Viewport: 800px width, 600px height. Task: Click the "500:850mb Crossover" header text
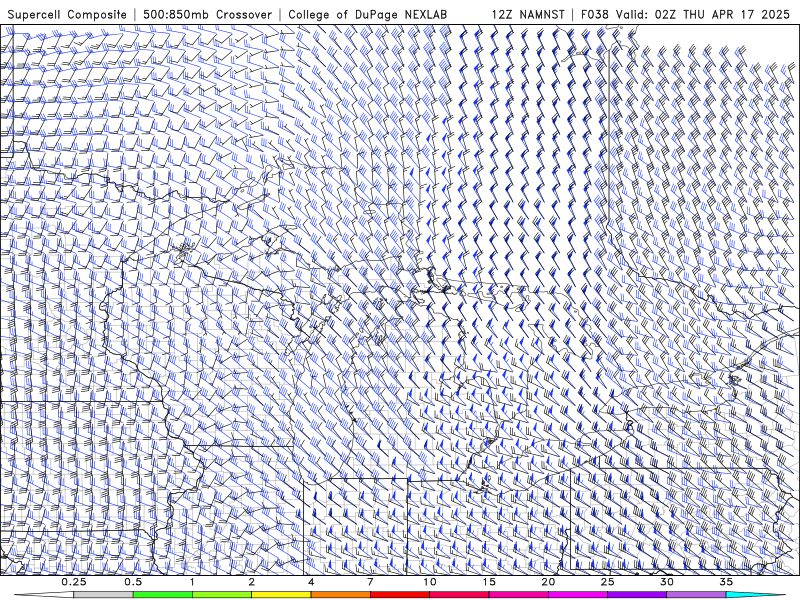click(207, 15)
